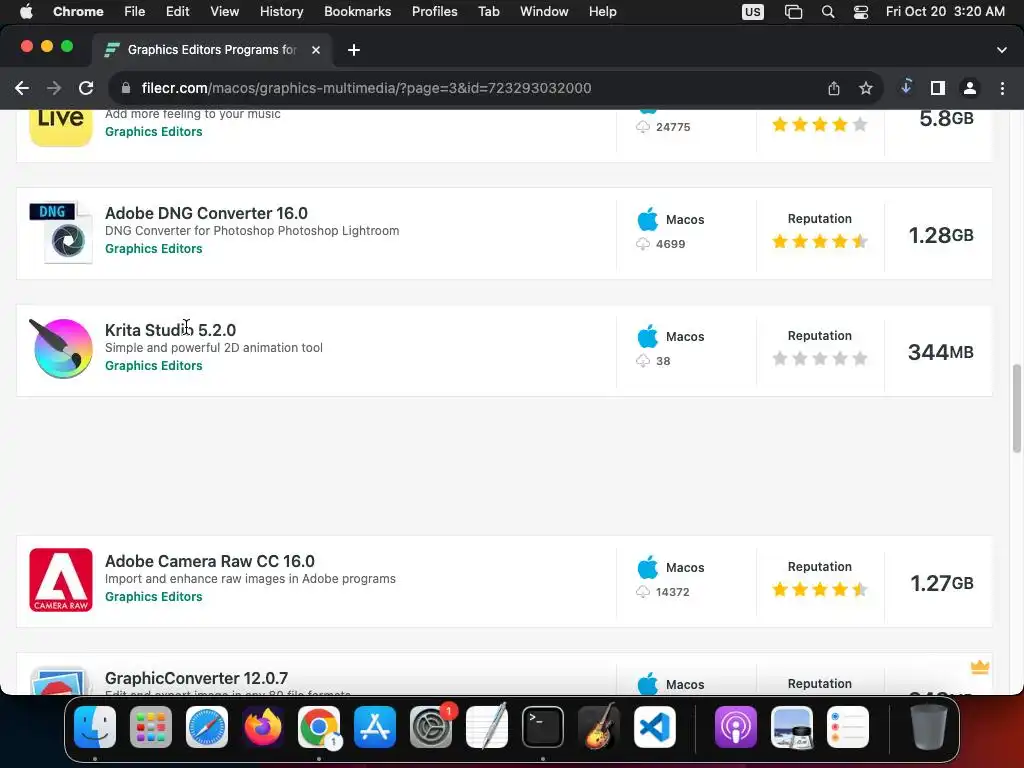Click Graphics Editors category under Adobe DNG Converter

pos(153,249)
